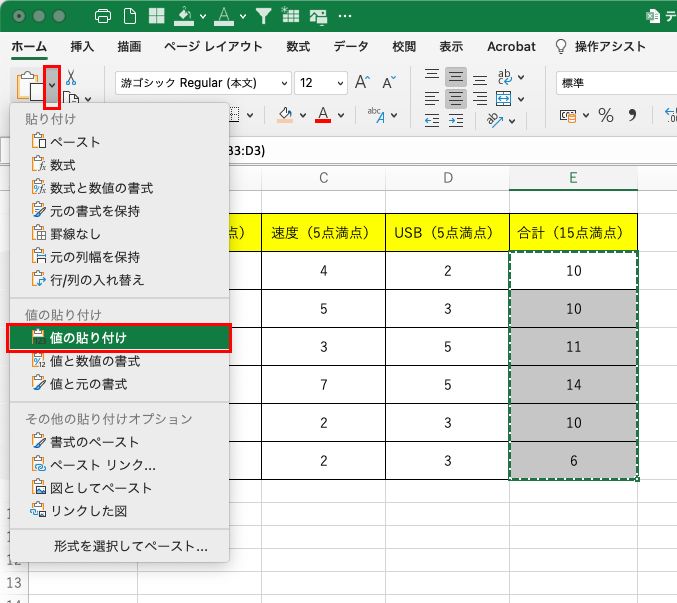Select cell showing 14 in column E

click(x=573, y=384)
